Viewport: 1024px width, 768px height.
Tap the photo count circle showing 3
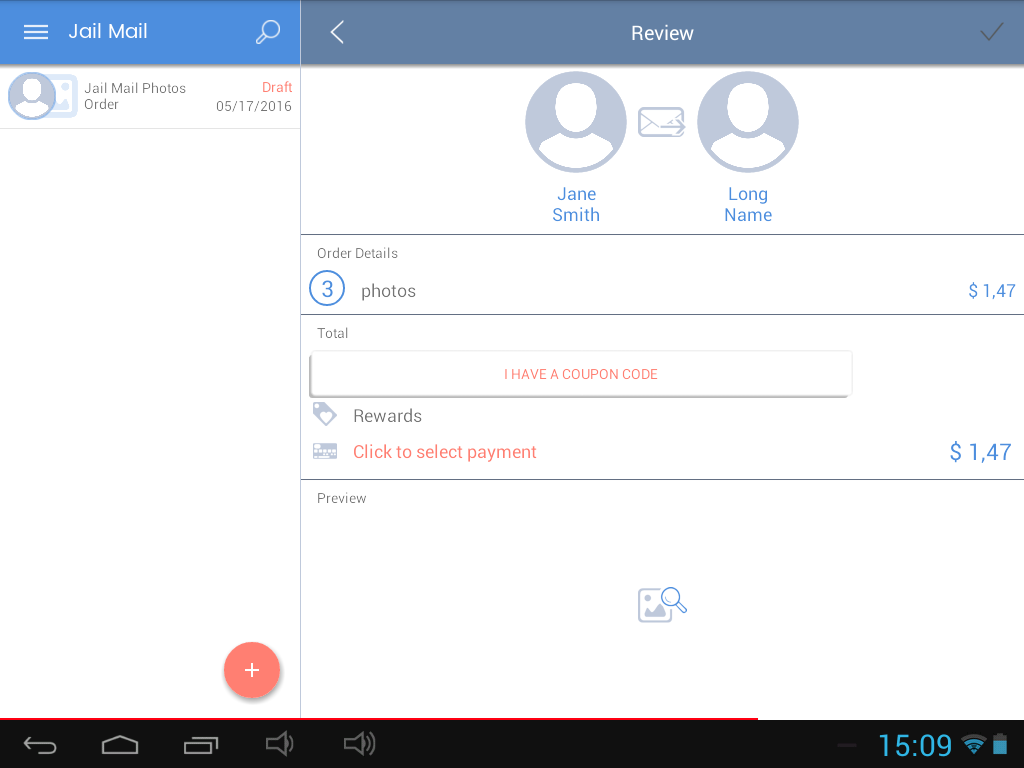[327, 289]
